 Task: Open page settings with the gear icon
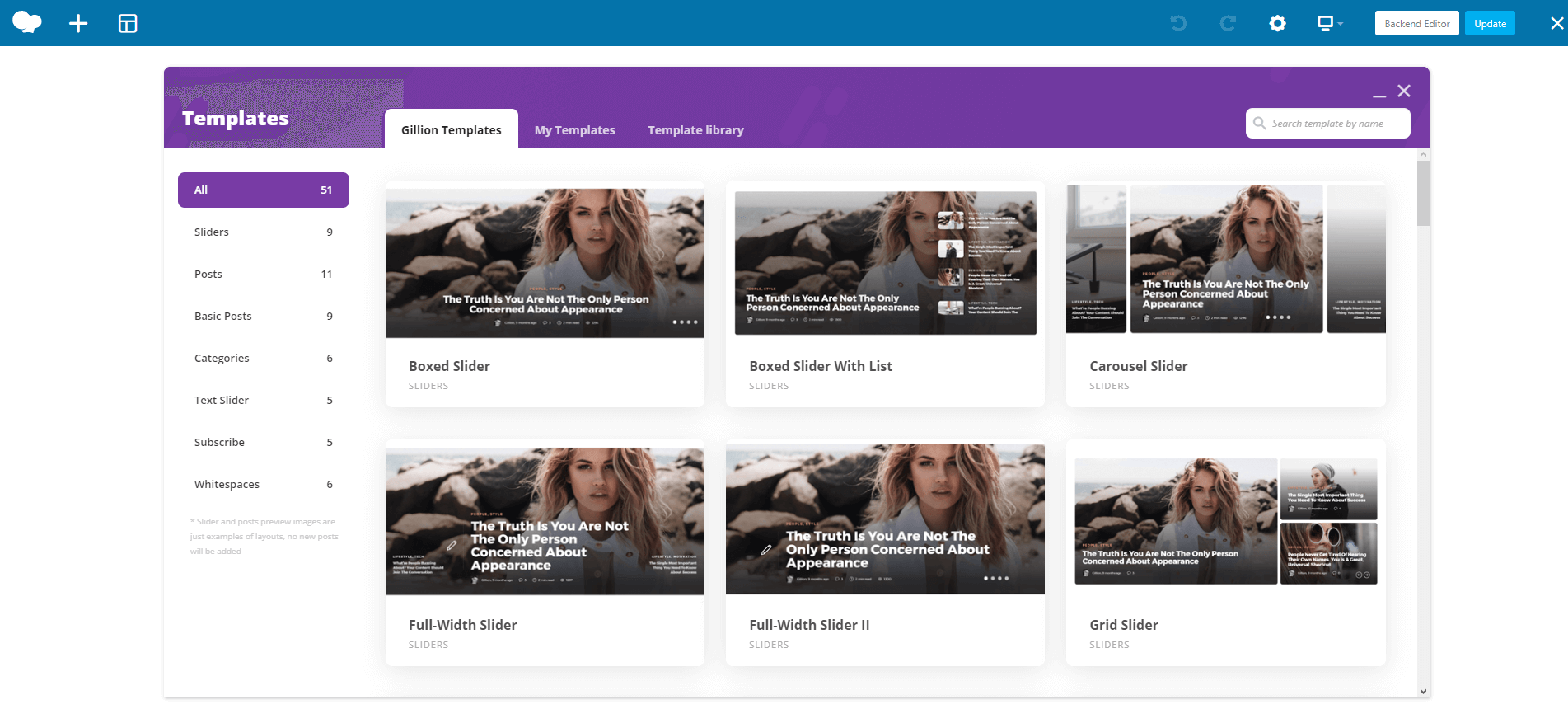click(x=1277, y=23)
